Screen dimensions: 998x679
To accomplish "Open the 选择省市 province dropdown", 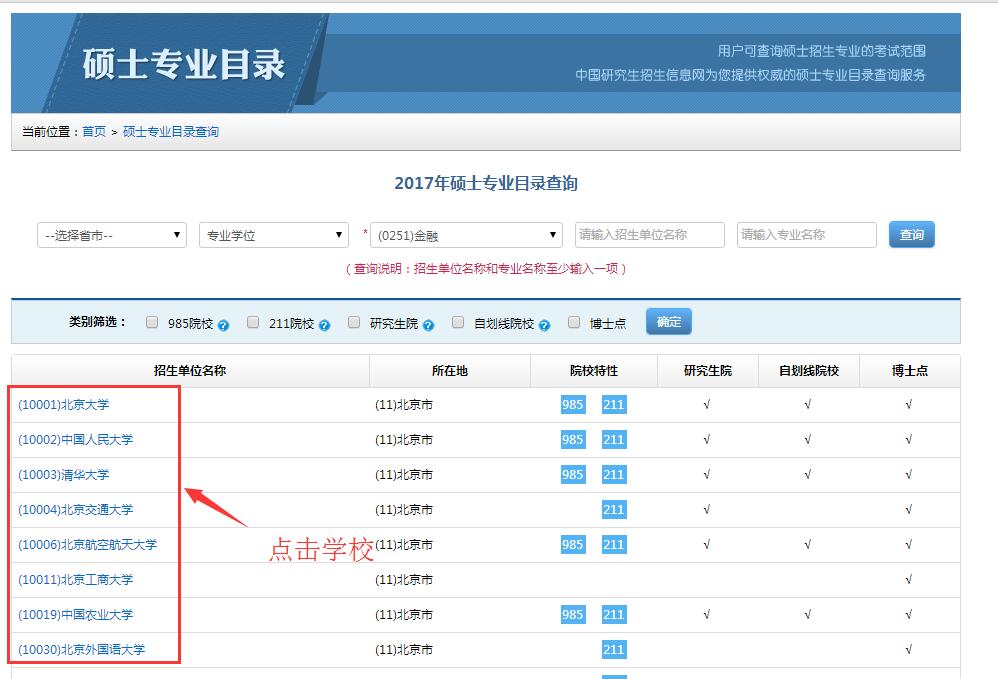I will (112, 235).
